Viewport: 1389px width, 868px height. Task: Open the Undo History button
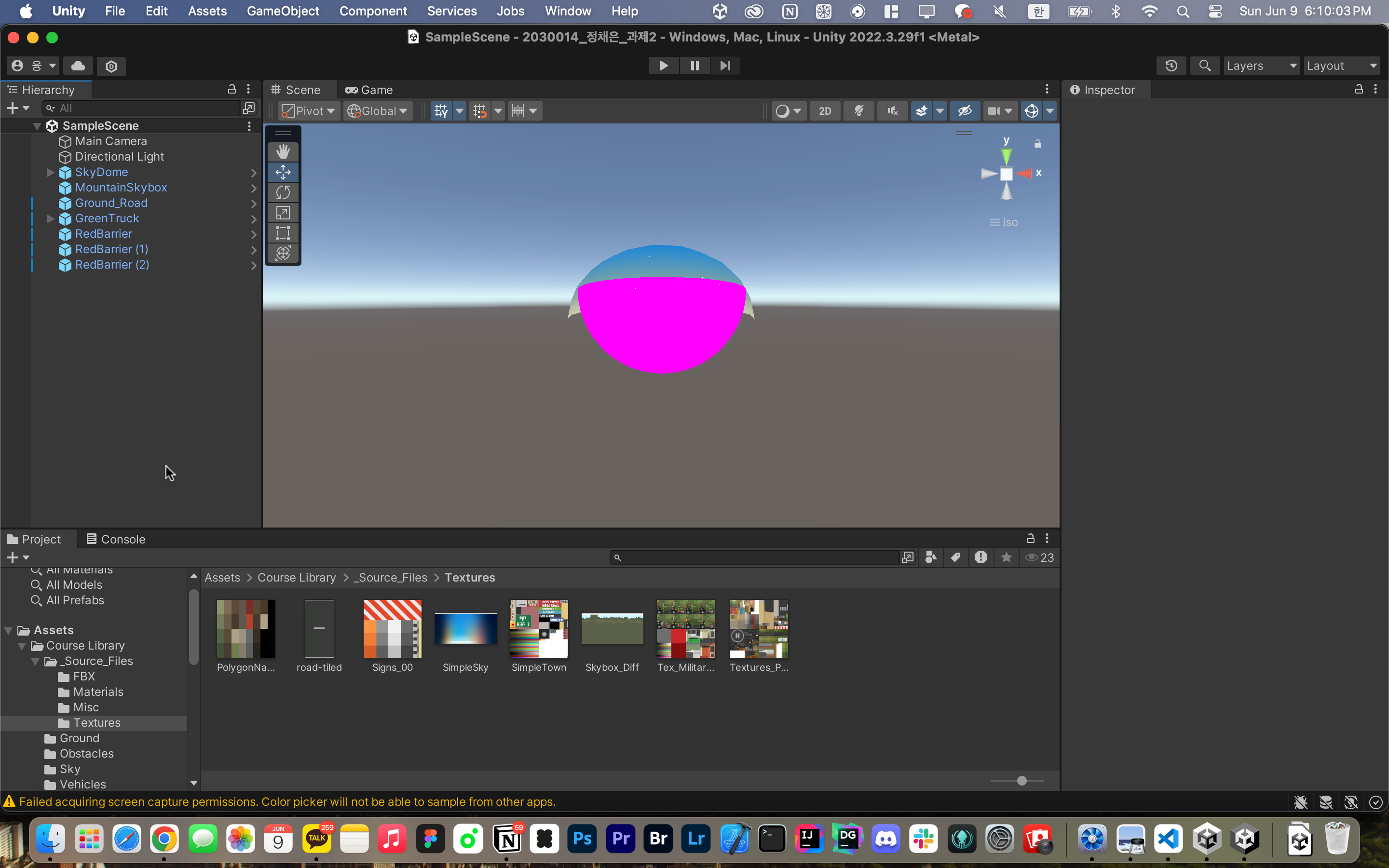(1171, 66)
